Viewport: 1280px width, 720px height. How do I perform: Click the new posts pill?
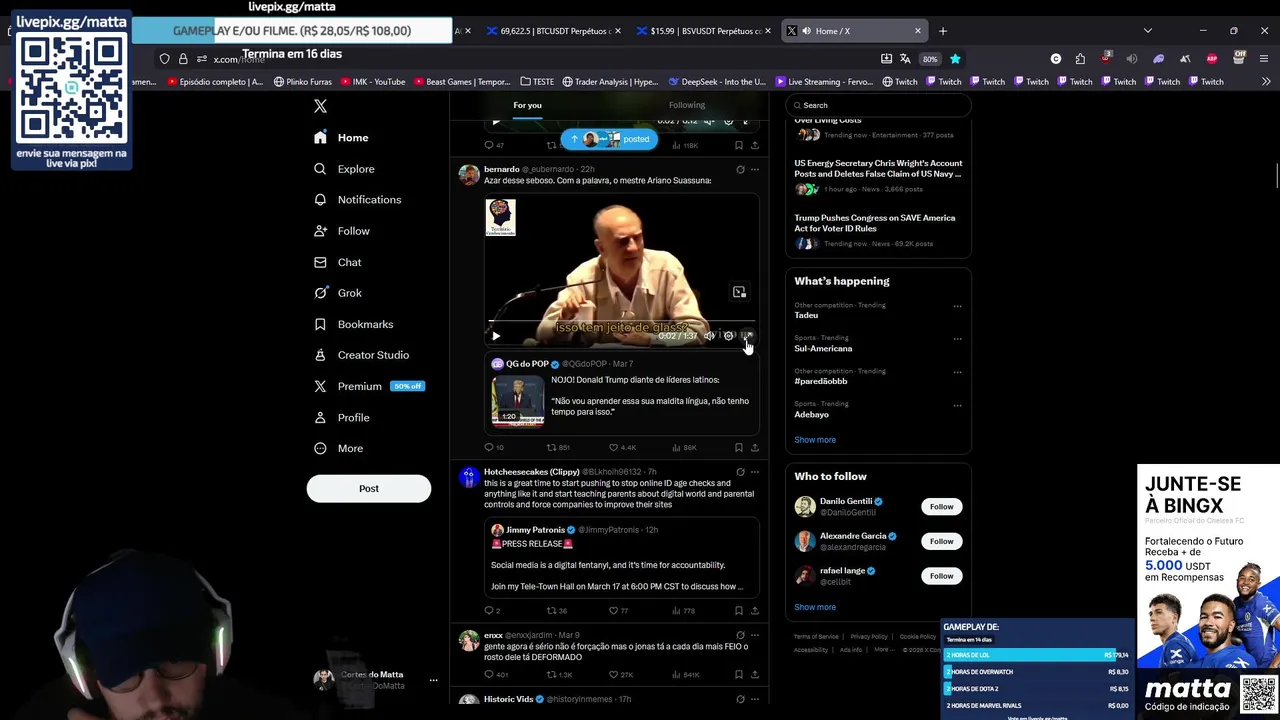pyautogui.click(x=609, y=139)
